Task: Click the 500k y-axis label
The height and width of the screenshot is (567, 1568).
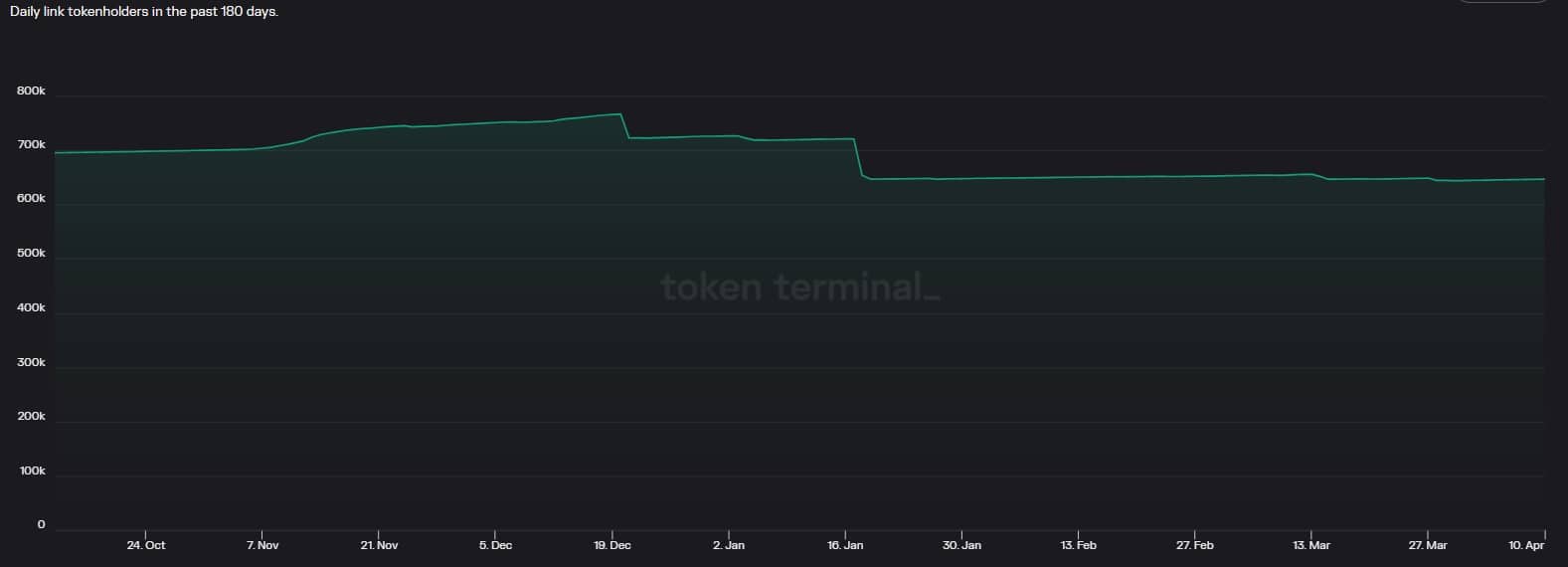Action: point(31,254)
